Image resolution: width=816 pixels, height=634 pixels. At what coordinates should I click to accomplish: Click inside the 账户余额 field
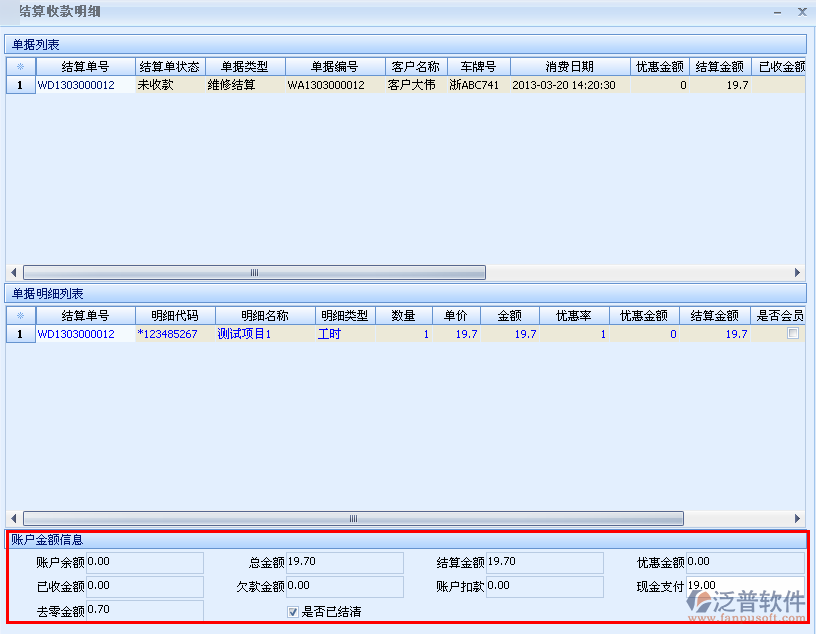pyautogui.click(x=145, y=561)
